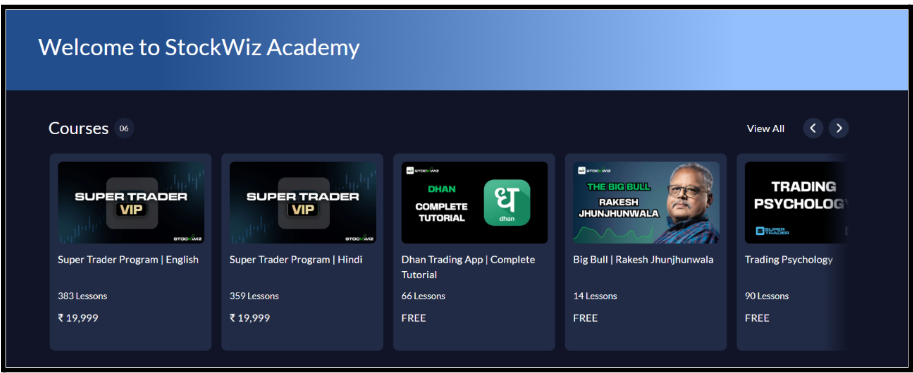Click FREE label under Big Bull course
The width and height of the screenshot is (913, 373).
[x=585, y=318]
